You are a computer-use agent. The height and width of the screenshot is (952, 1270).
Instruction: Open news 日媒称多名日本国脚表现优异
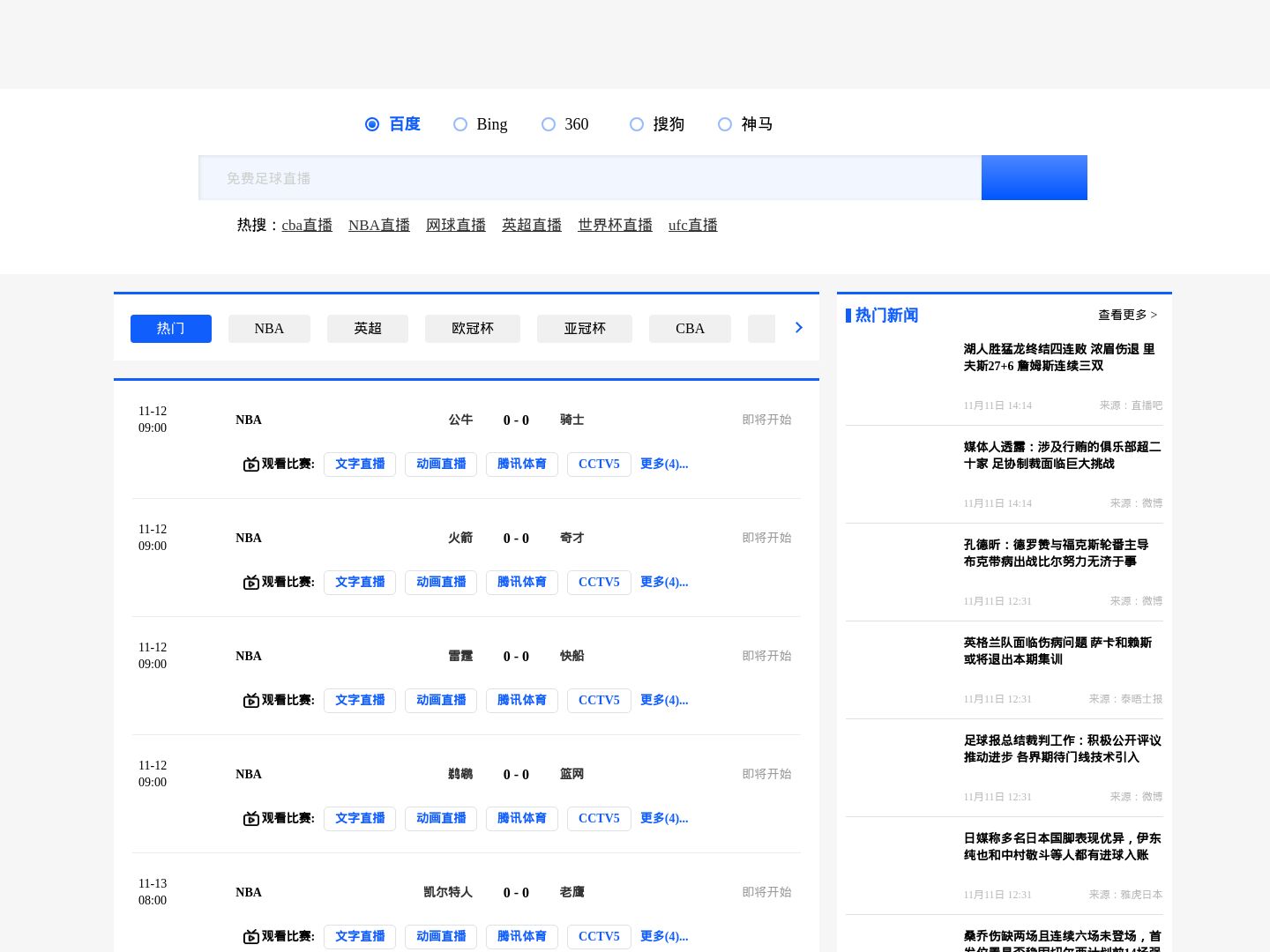(1062, 846)
